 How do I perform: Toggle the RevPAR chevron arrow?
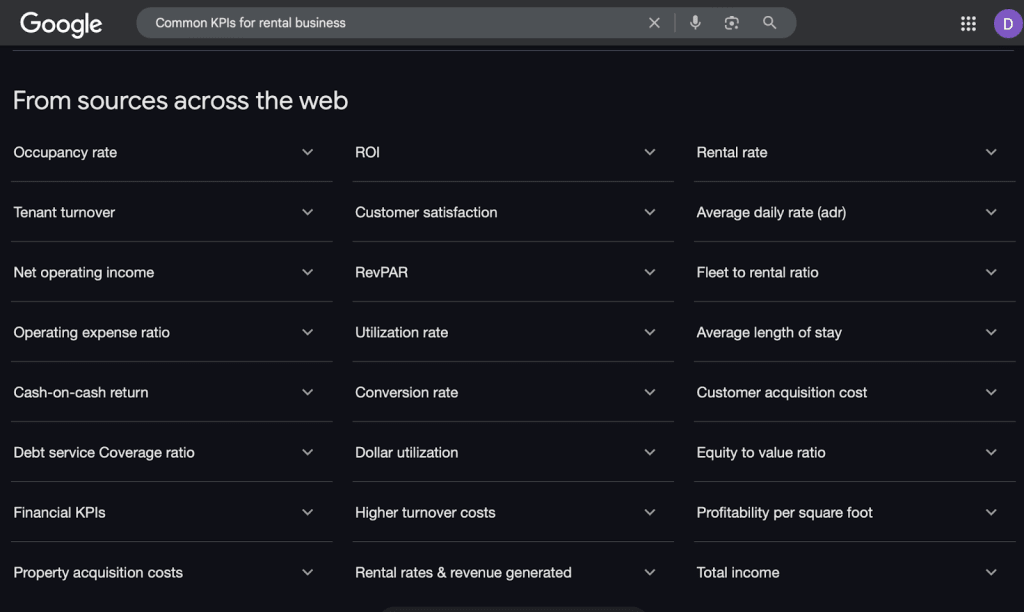(x=650, y=272)
